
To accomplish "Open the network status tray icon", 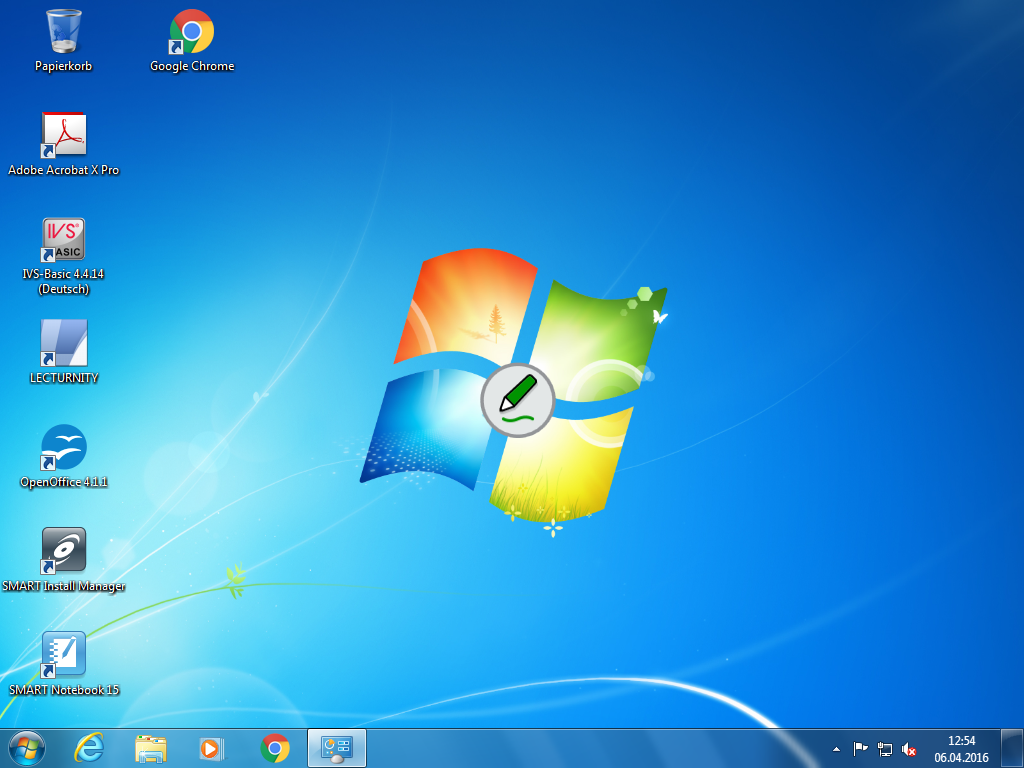I will point(885,749).
